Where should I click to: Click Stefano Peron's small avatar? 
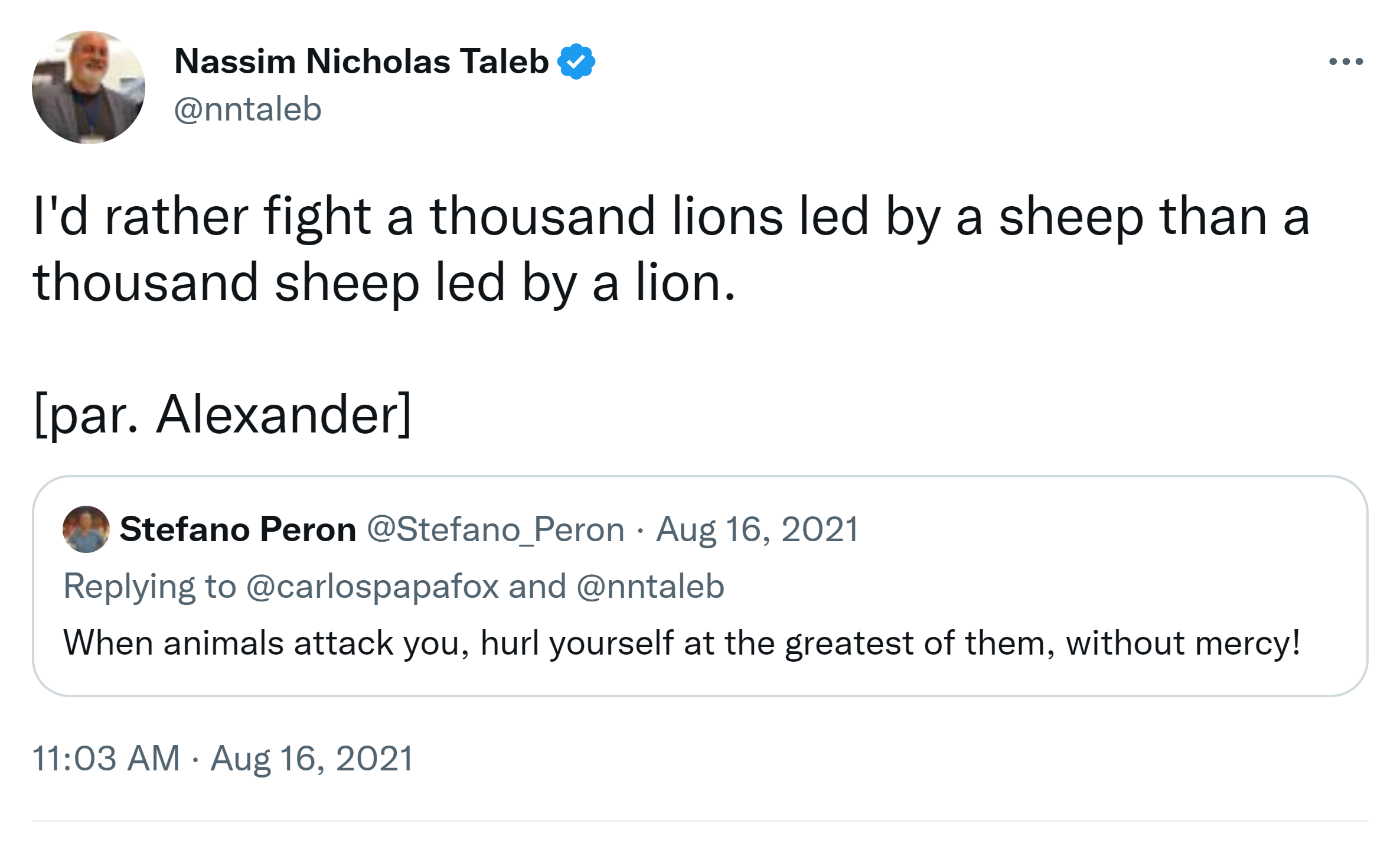[x=86, y=529]
